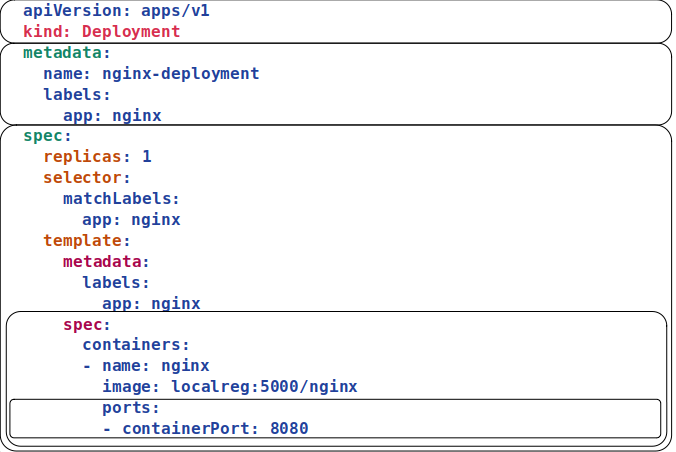Click the value 8080 of containerPort
676x452 pixels.
[x=289, y=429]
